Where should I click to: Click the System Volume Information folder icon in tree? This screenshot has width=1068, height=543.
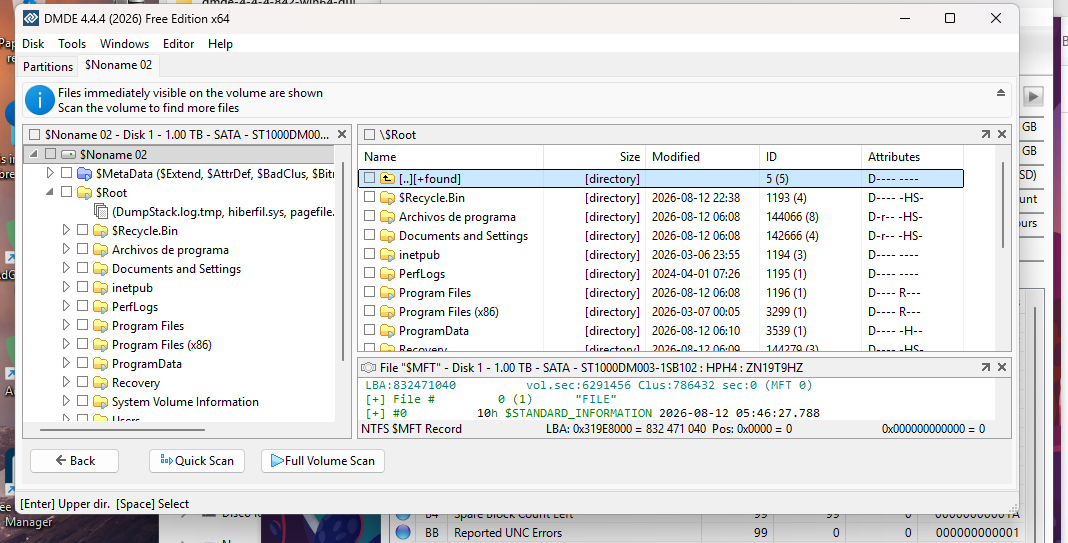[101, 402]
